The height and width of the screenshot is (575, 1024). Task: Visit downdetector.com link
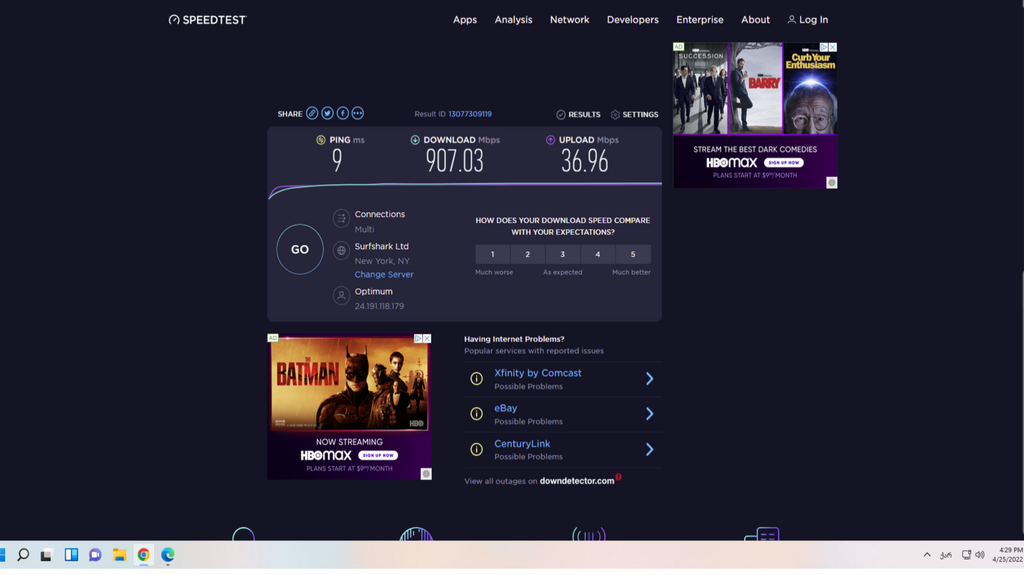pyautogui.click(x=577, y=481)
